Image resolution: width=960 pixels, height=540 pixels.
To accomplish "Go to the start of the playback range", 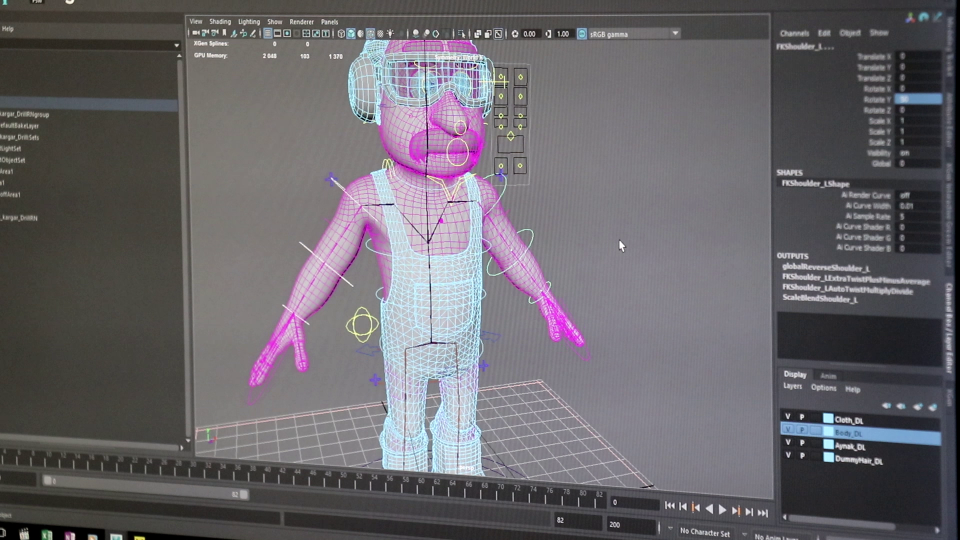I will point(669,506).
